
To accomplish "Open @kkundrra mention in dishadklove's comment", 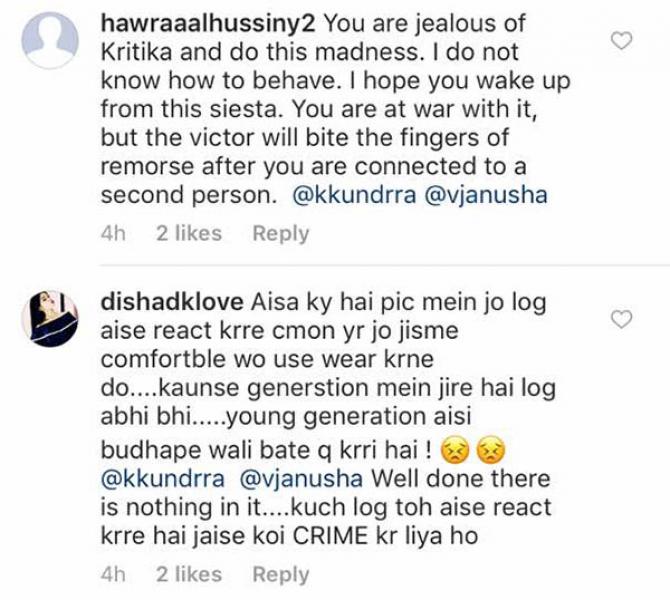I will (162, 479).
